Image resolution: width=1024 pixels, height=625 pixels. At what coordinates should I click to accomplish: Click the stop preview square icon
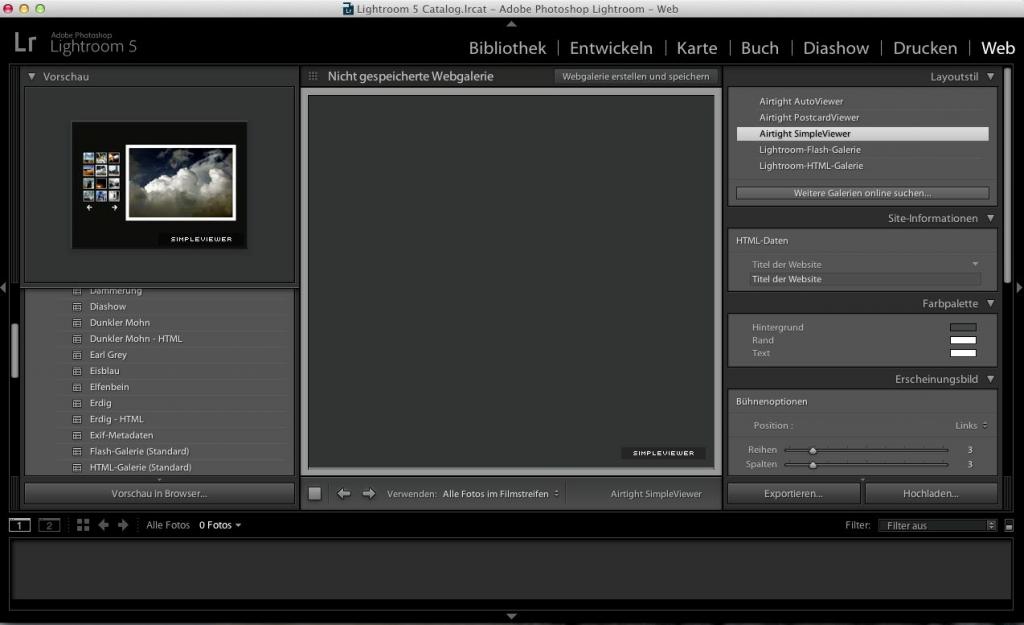pyautogui.click(x=315, y=494)
